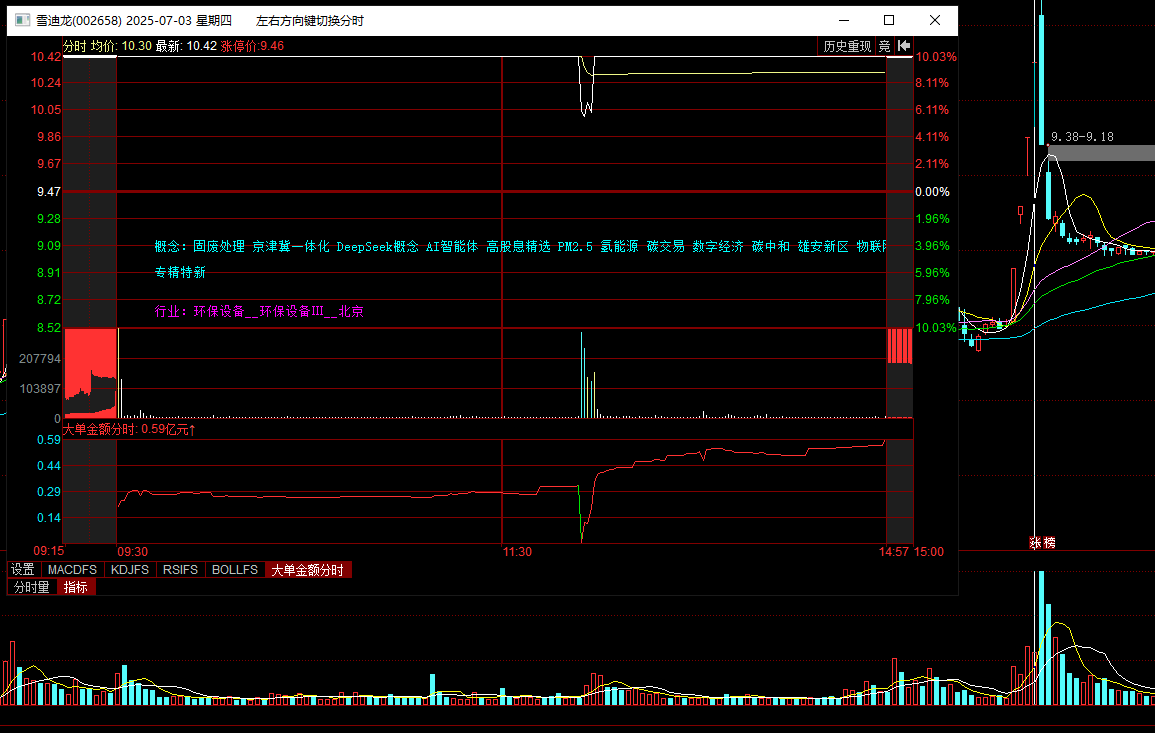Click the 专精特新 concept label
Screen dimensions: 1155x733
coord(180,273)
